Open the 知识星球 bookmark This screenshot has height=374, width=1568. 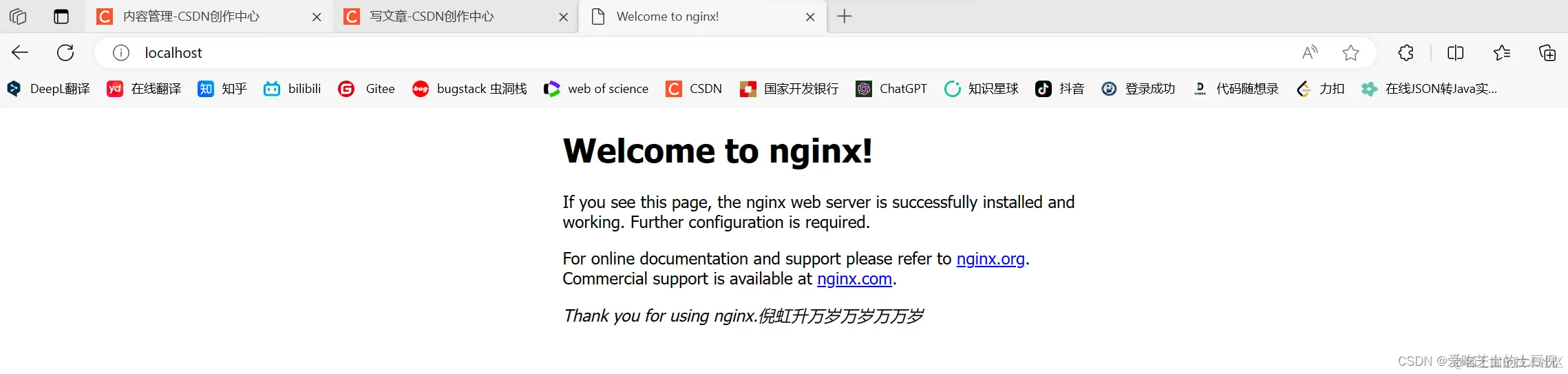982,89
